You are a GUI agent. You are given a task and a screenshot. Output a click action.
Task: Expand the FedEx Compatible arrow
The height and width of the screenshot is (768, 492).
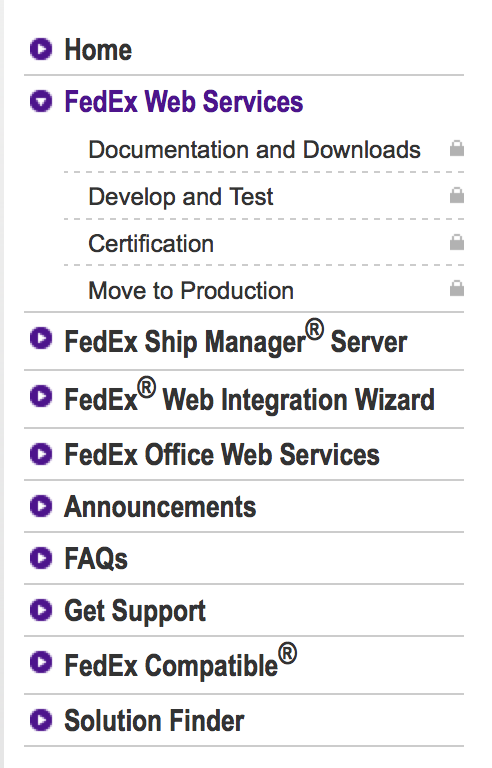click(x=41, y=662)
